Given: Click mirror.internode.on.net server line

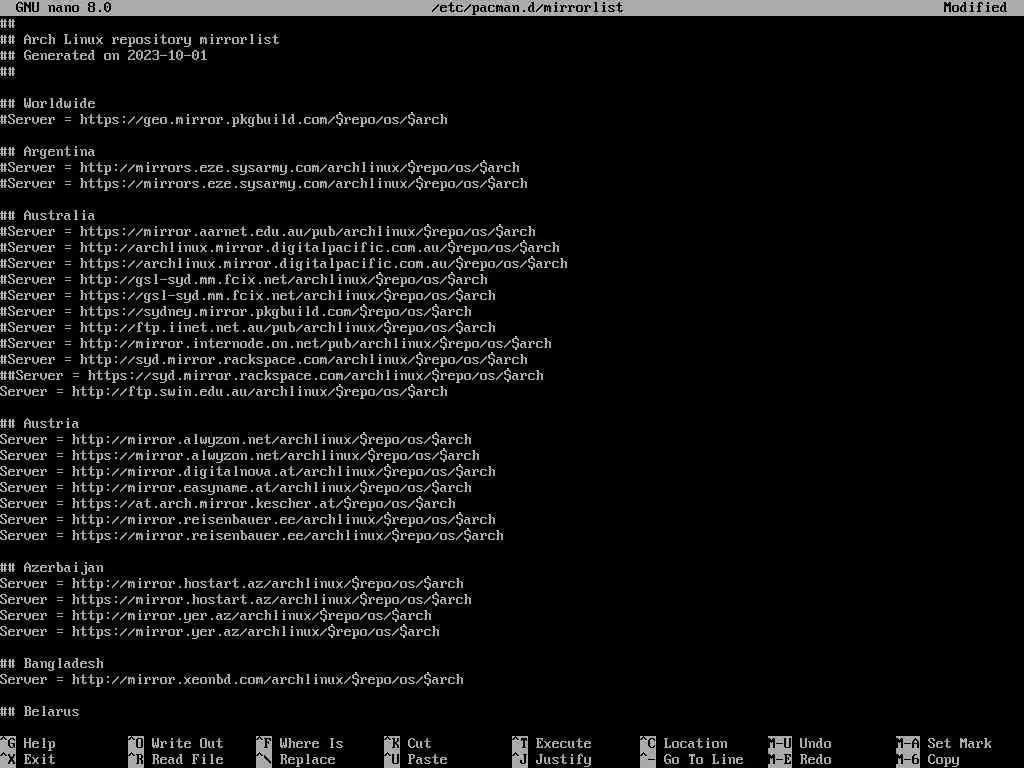Looking at the screenshot, I should pos(276,344).
